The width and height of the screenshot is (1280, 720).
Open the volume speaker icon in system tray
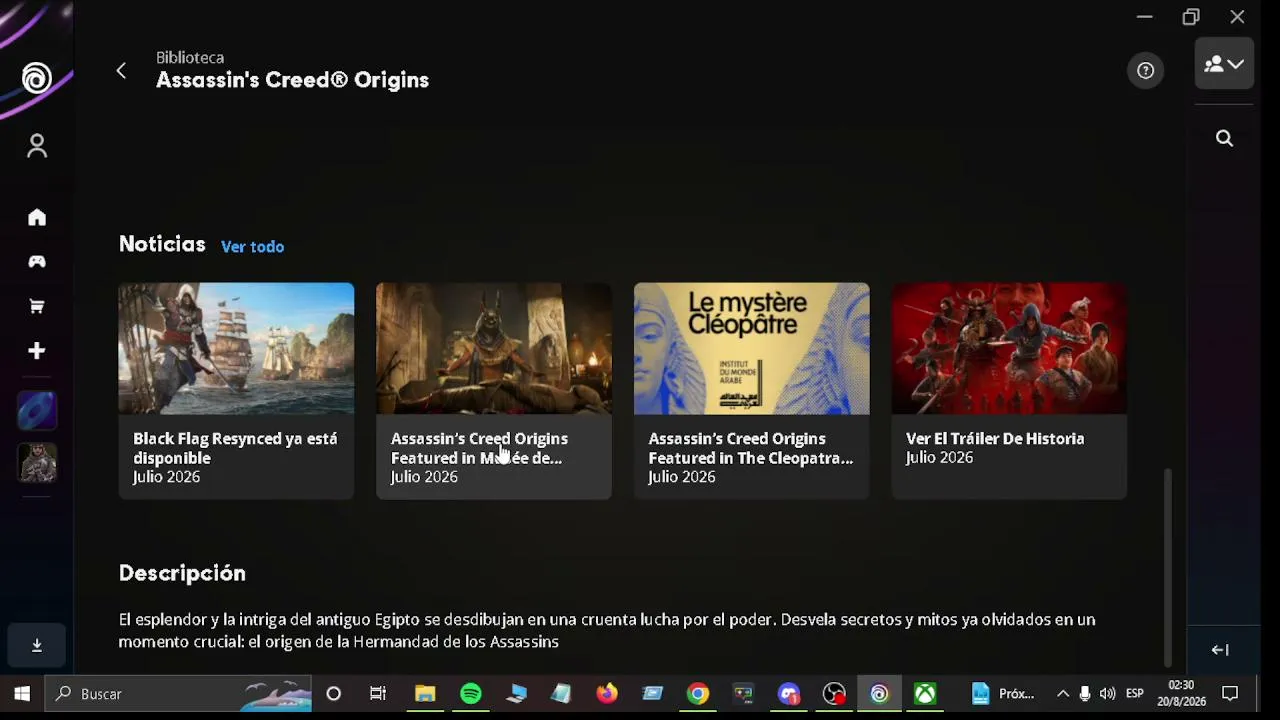pos(1107,693)
